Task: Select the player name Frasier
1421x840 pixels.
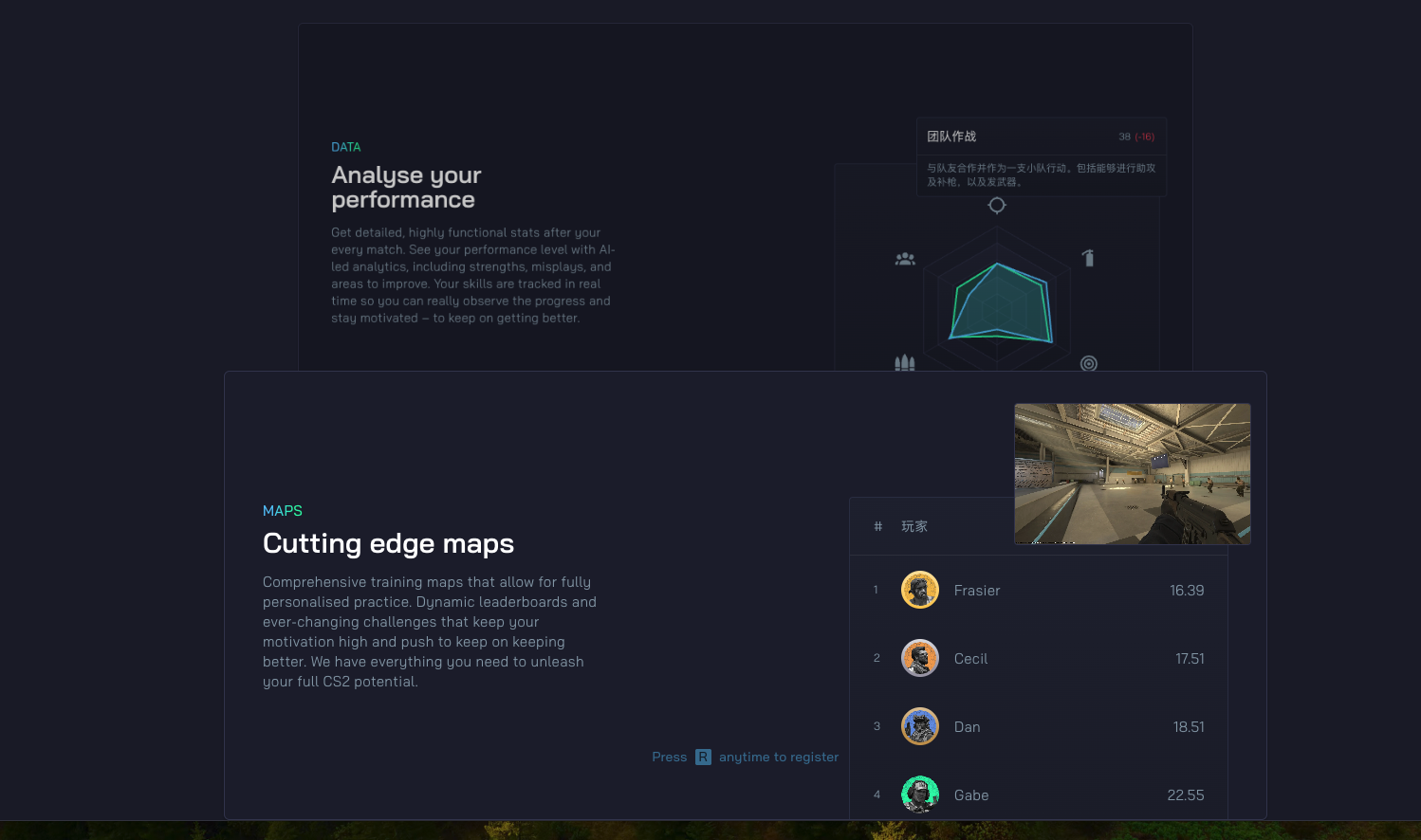Action: 977,591
